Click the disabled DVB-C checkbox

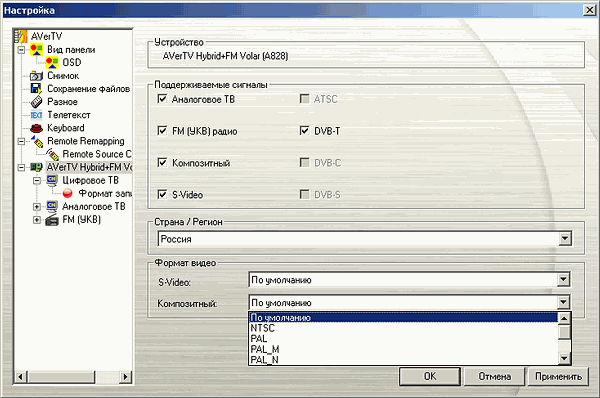click(305, 163)
